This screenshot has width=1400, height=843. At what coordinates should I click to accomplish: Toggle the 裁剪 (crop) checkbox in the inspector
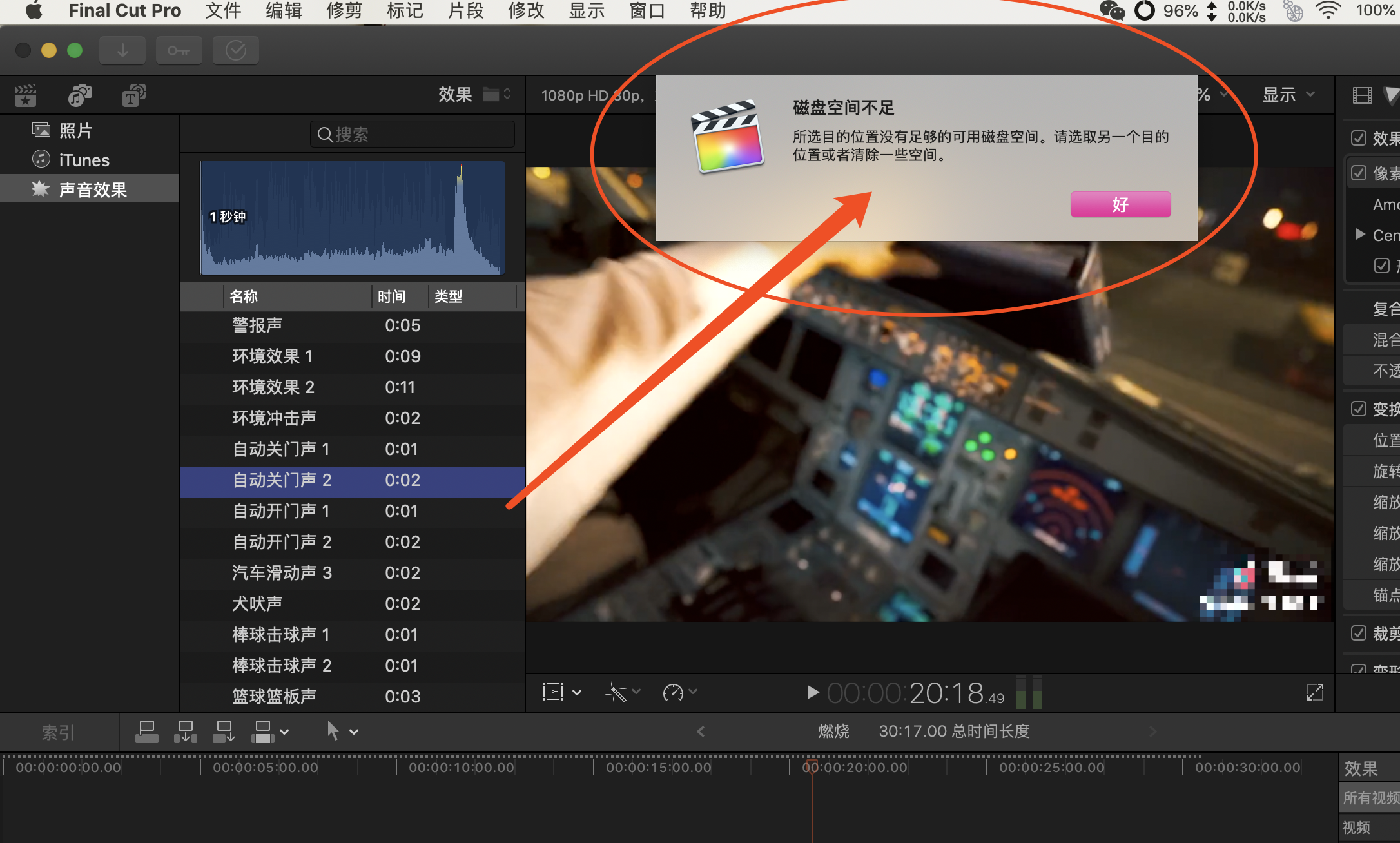[1359, 633]
